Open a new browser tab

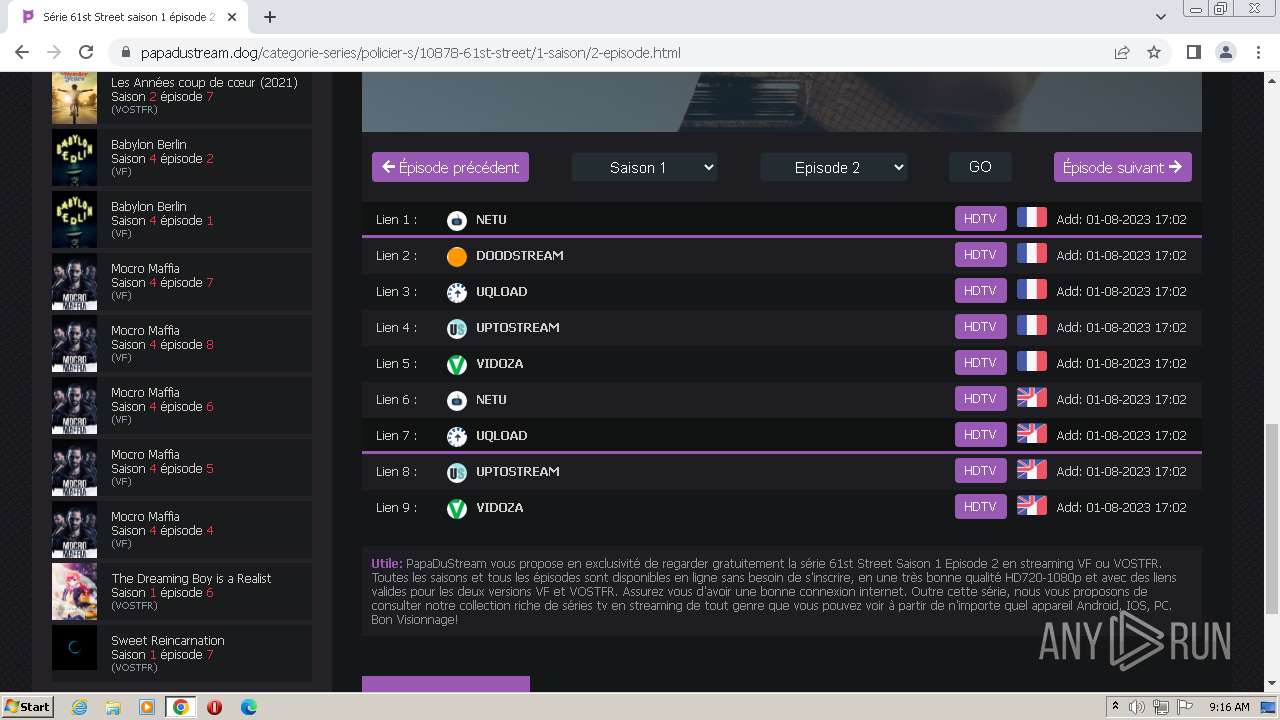click(x=270, y=17)
